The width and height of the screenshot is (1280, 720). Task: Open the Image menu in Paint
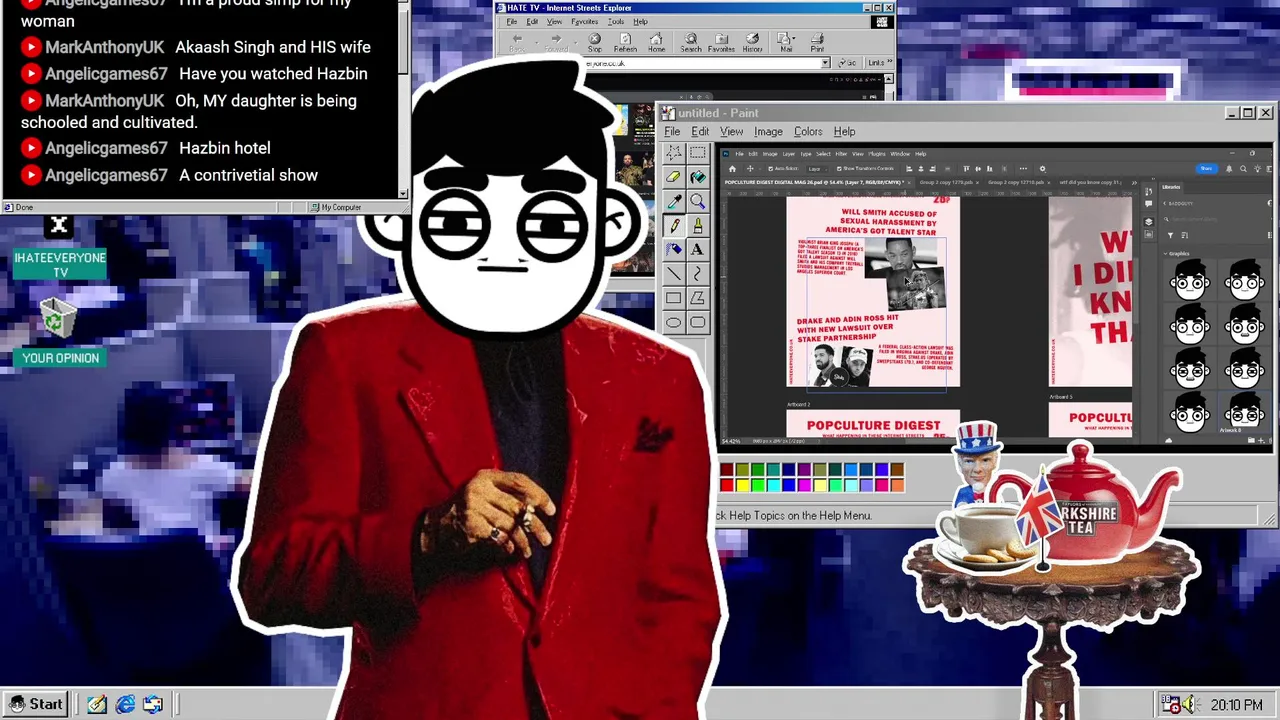pyautogui.click(x=768, y=132)
